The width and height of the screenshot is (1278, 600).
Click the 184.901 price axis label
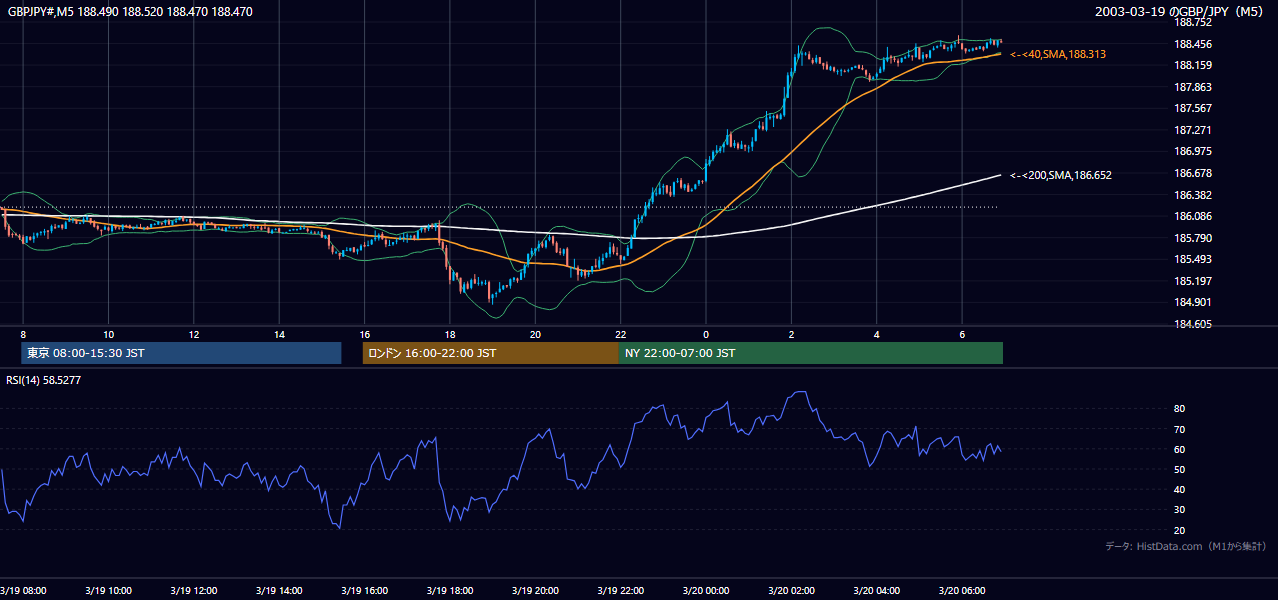click(x=1193, y=302)
